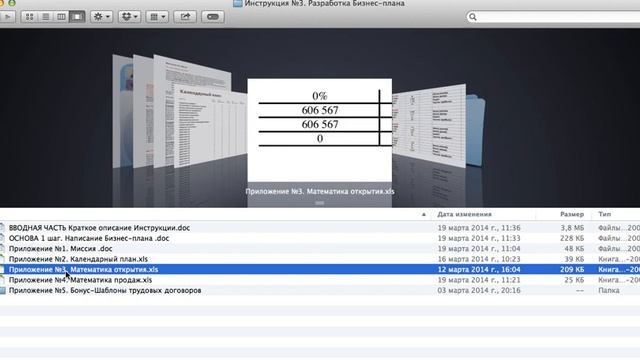The image size is (640, 360).
Task: Click the Share toolbar button
Action: 185,17
